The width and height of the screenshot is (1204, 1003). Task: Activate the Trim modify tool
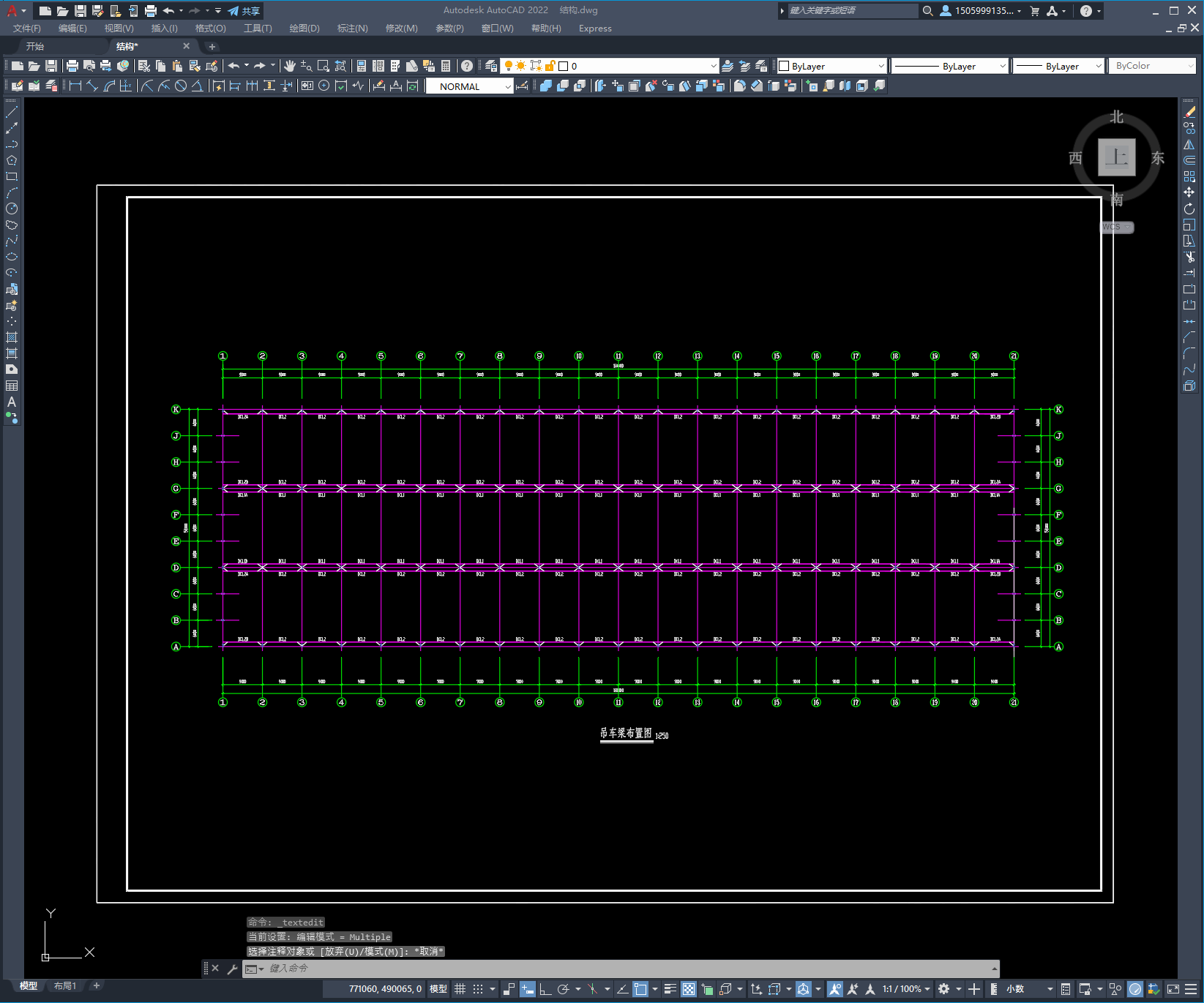click(x=1189, y=257)
